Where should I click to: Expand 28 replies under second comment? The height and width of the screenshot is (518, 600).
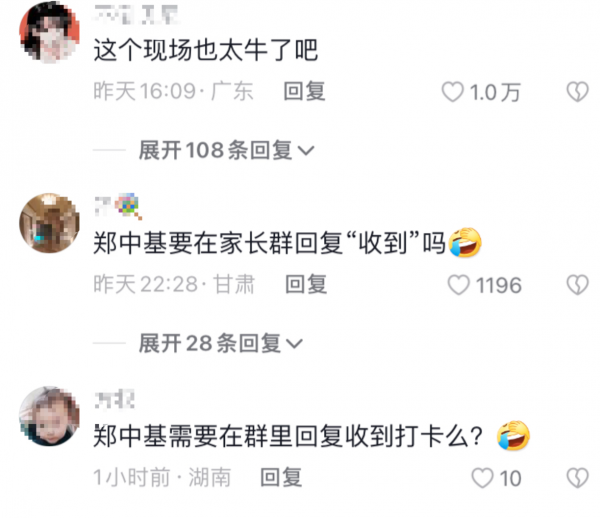pos(221,343)
